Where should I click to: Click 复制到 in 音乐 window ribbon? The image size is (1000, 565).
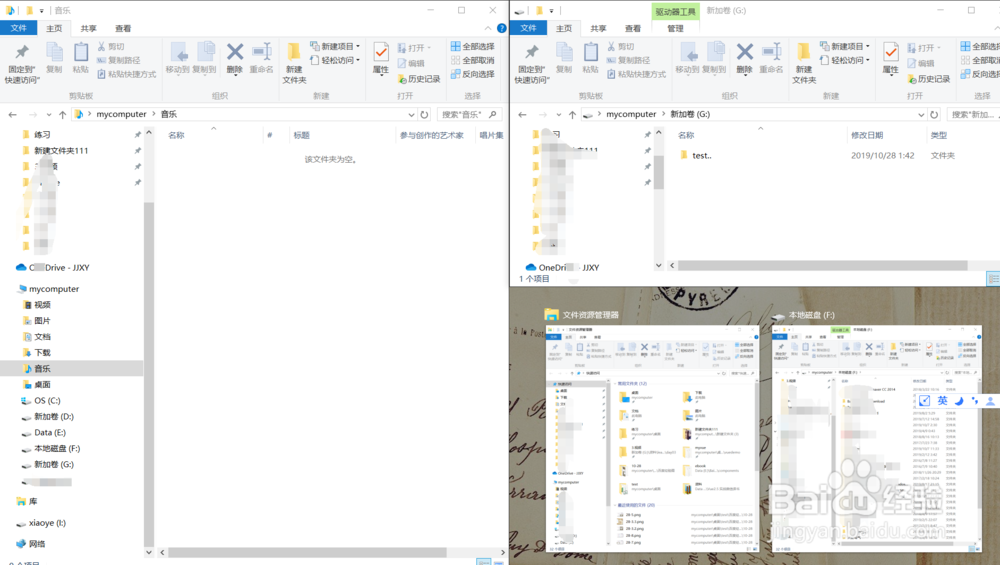coord(205,58)
